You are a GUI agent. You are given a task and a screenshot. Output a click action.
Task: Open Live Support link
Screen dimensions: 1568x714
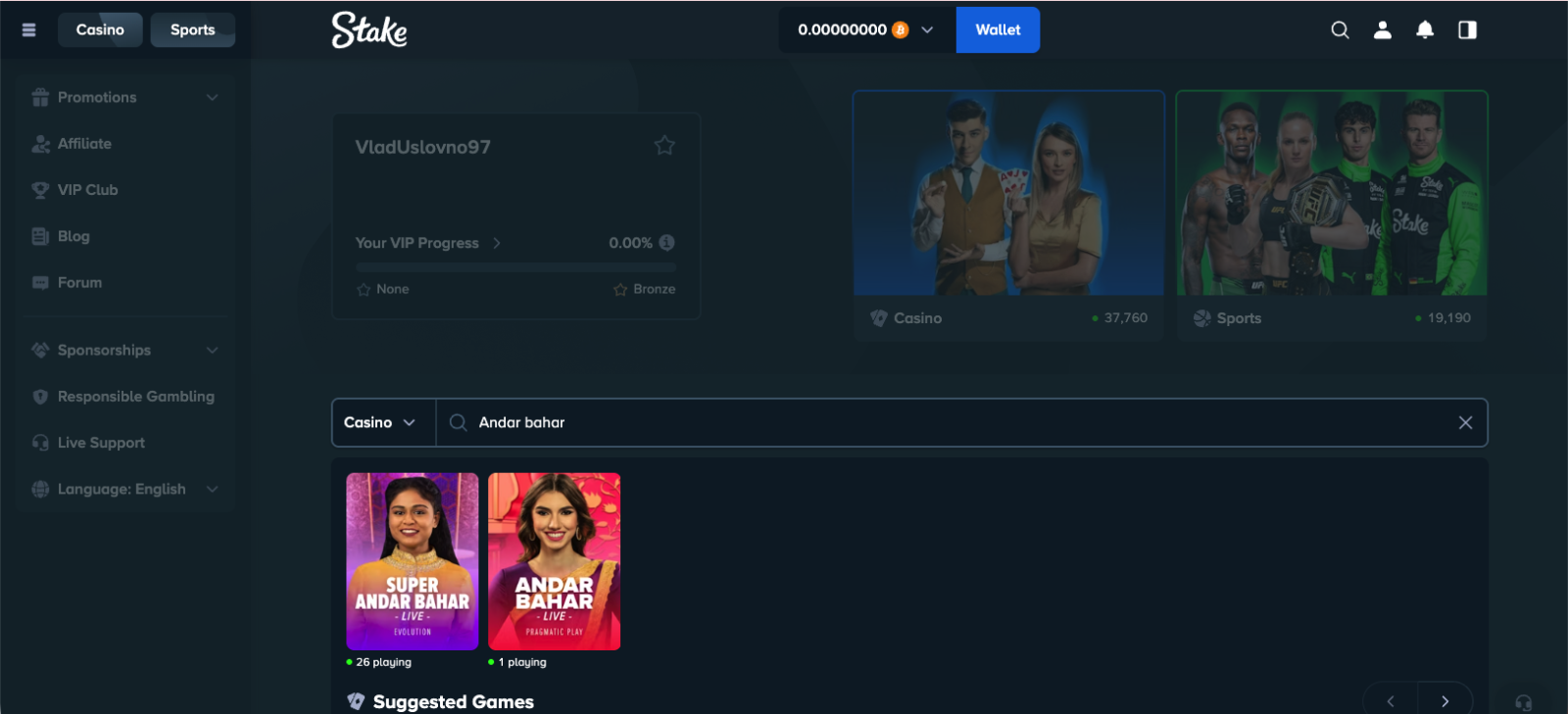click(x=101, y=443)
